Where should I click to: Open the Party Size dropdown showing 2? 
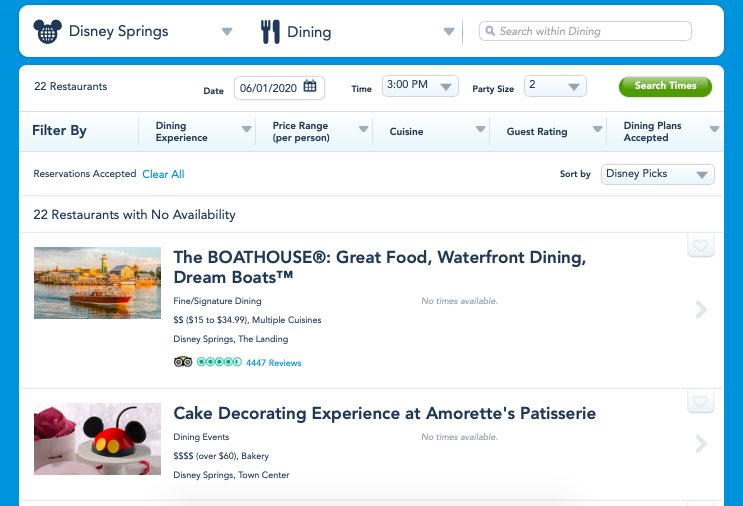(x=555, y=86)
